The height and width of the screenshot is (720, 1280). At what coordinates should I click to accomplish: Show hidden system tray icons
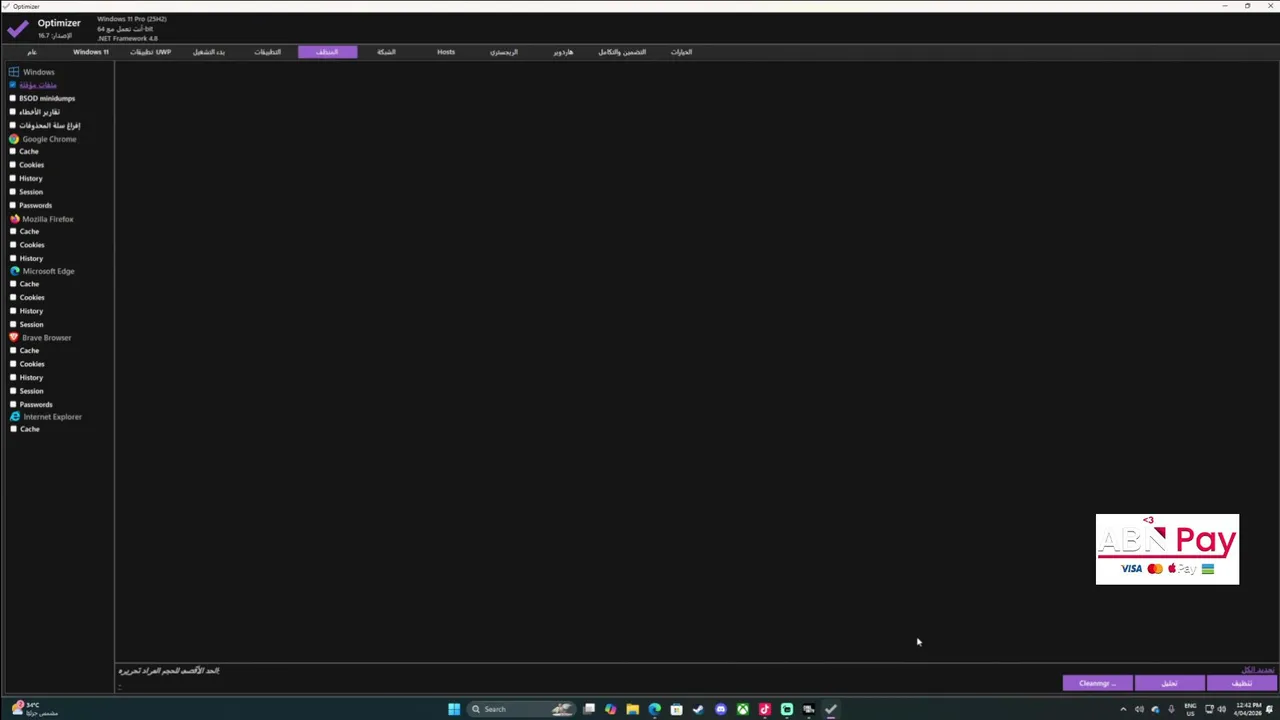(x=1123, y=709)
